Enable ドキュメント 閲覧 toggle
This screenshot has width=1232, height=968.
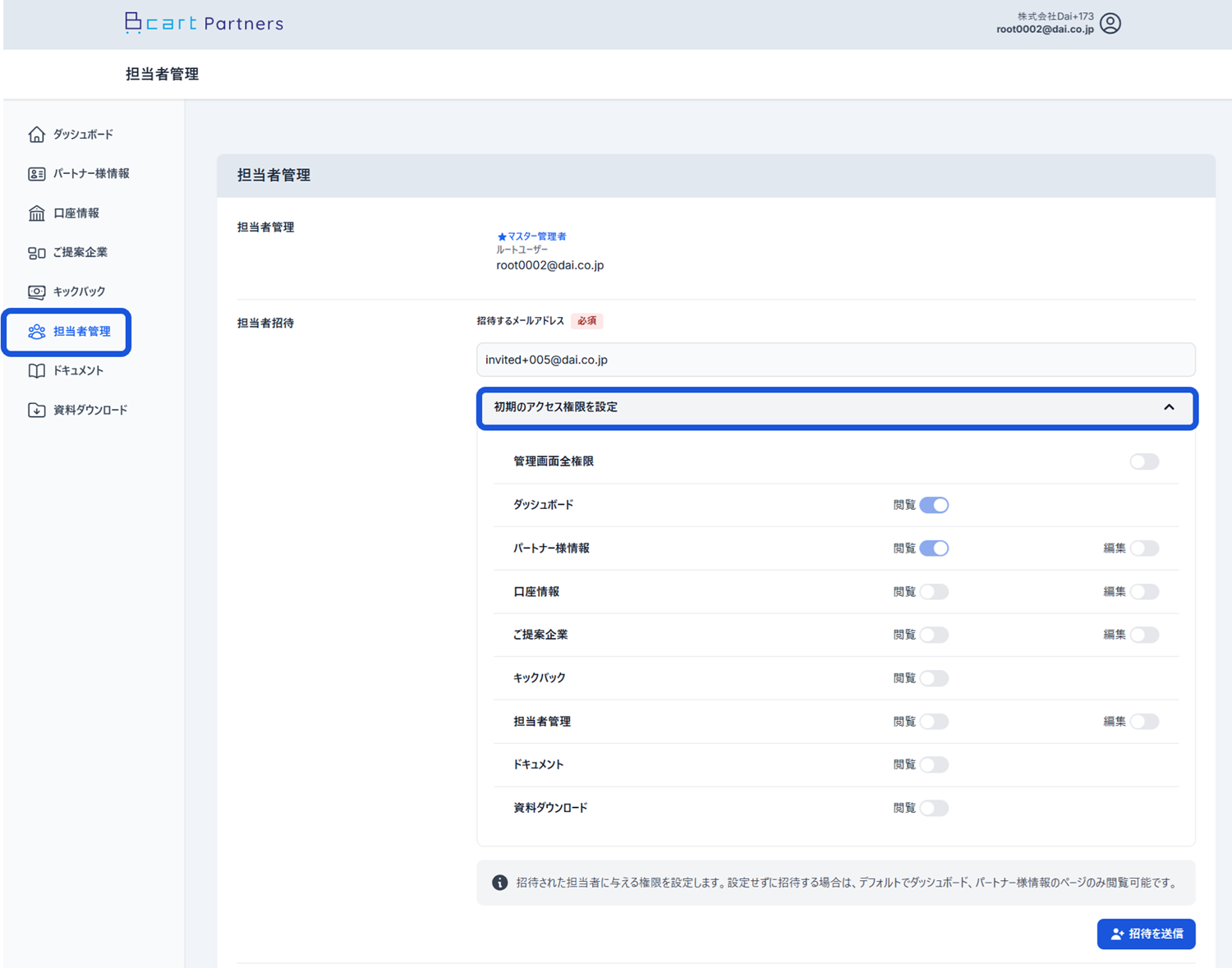pyautogui.click(x=934, y=764)
